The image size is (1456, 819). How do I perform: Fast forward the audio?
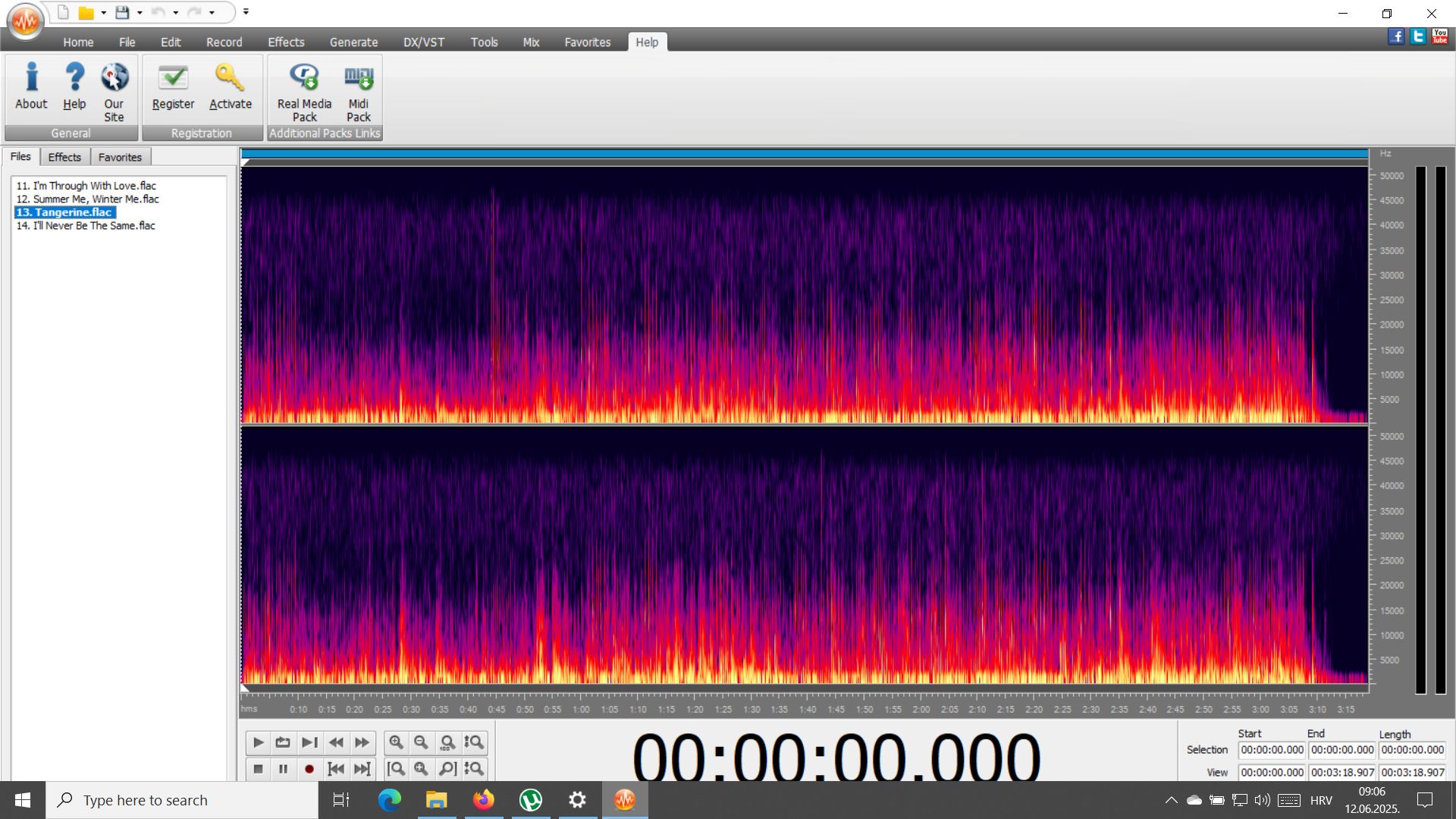[362, 742]
